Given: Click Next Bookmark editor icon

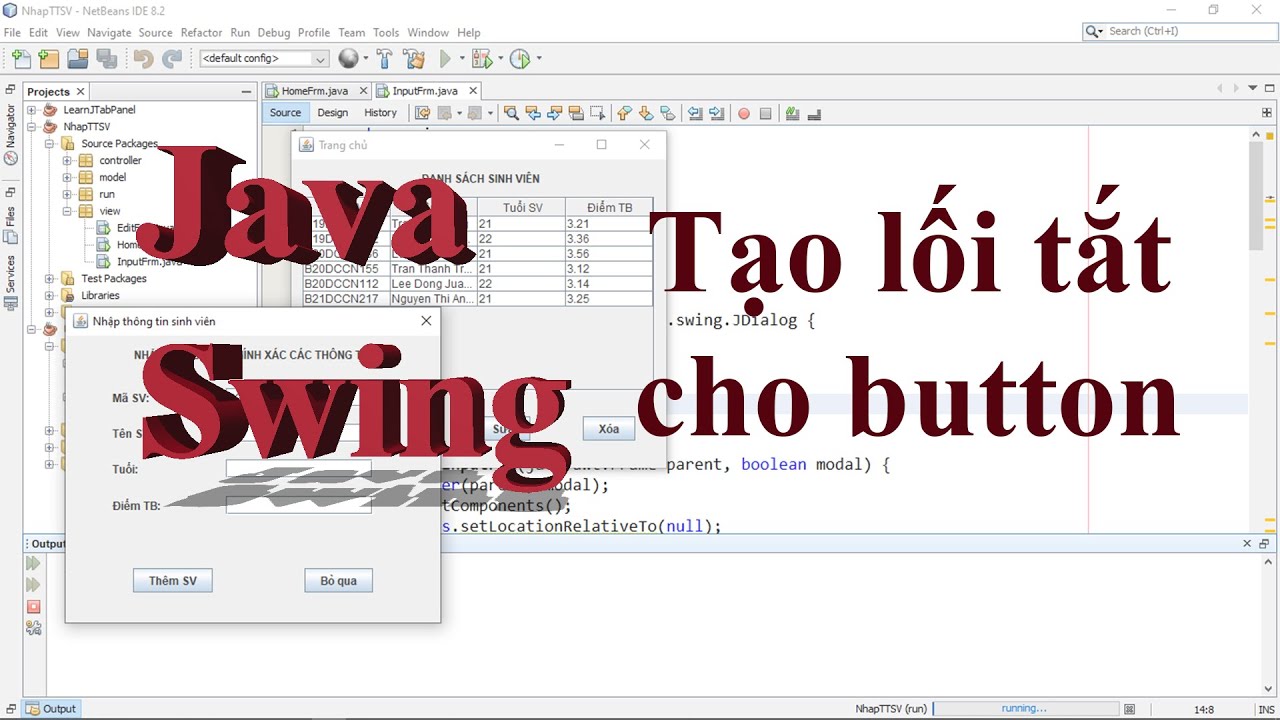Looking at the screenshot, I should (x=646, y=113).
